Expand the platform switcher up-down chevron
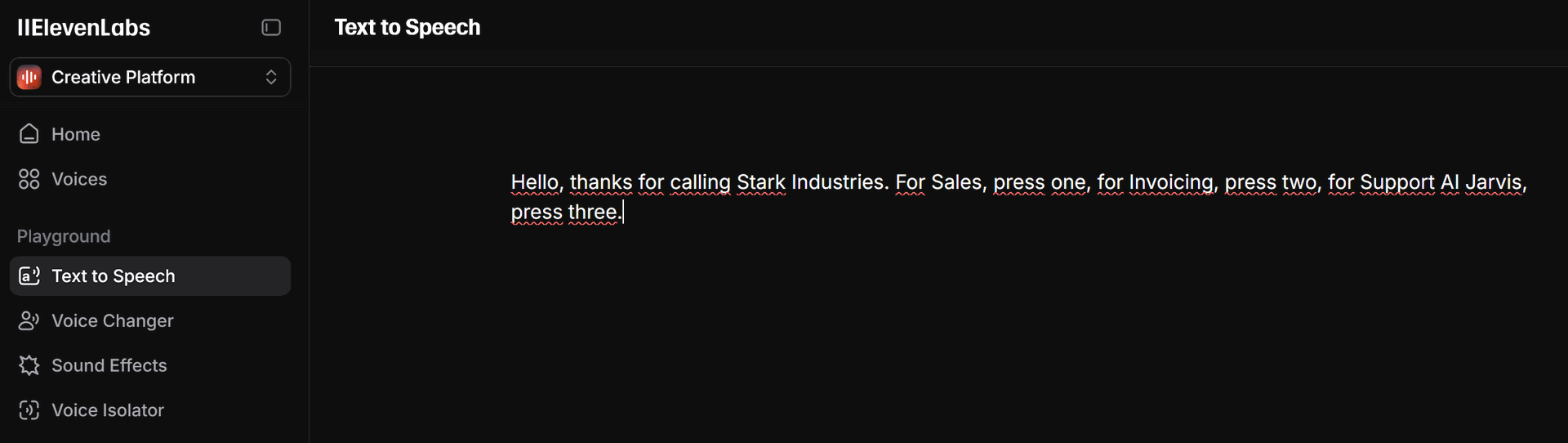1568x443 pixels. pyautogui.click(x=271, y=78)
